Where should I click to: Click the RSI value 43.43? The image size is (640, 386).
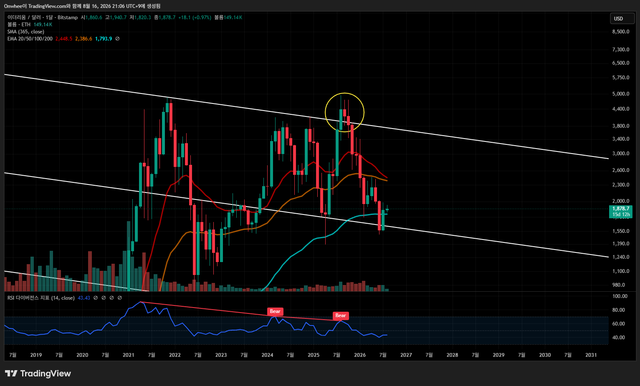point(84,298)
